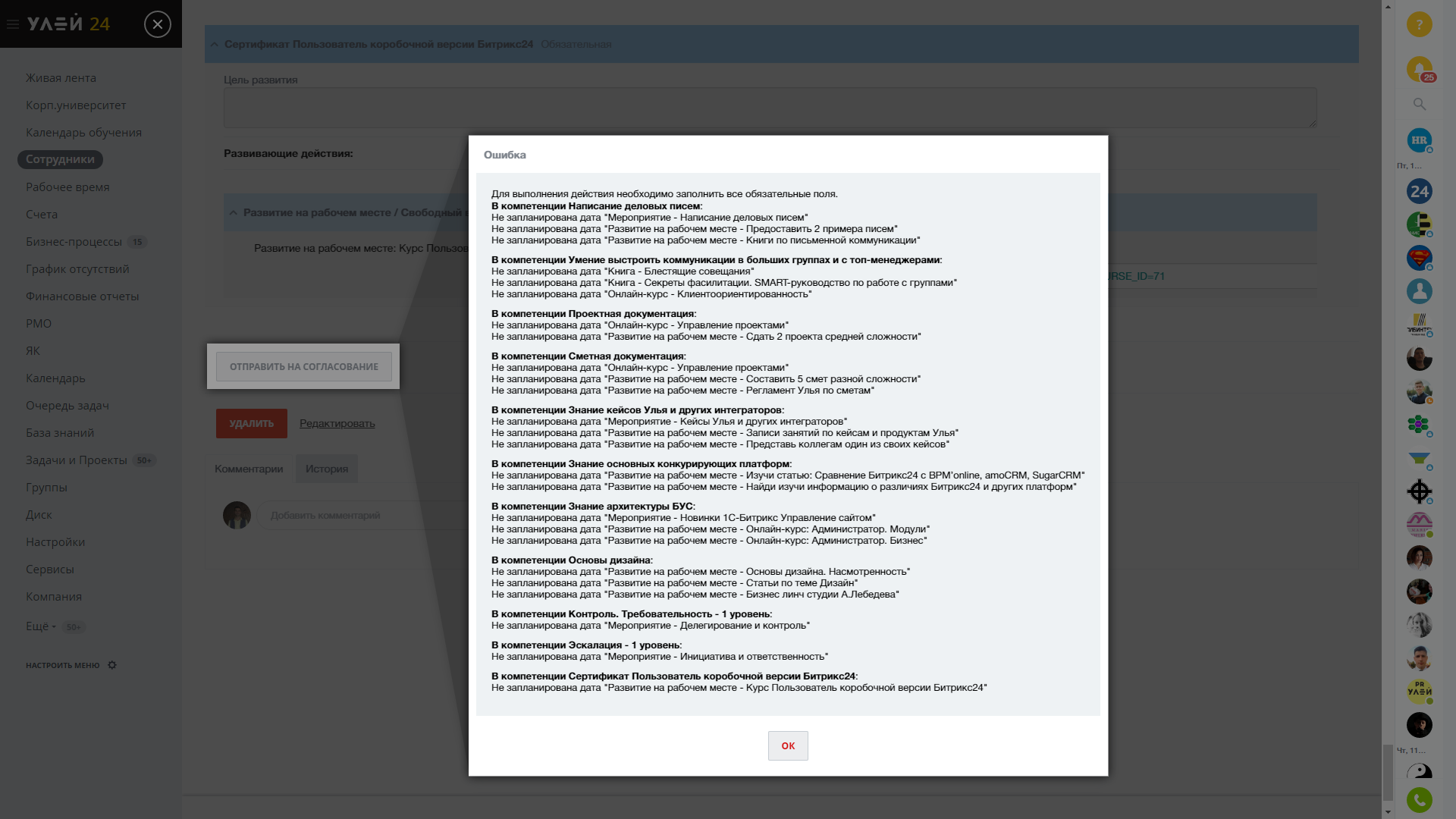Open the pink wave logo chat avatar
Image resolution: width=1456 pixels, height=819 pixels.
(x=1420, y=525)
